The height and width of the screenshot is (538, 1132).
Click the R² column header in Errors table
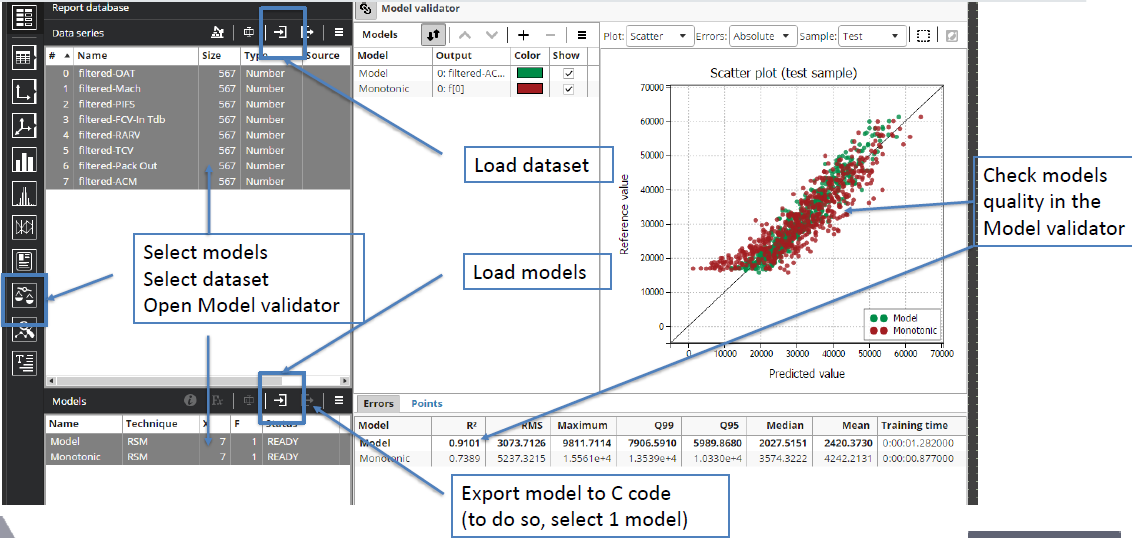[x=458, y=425]
